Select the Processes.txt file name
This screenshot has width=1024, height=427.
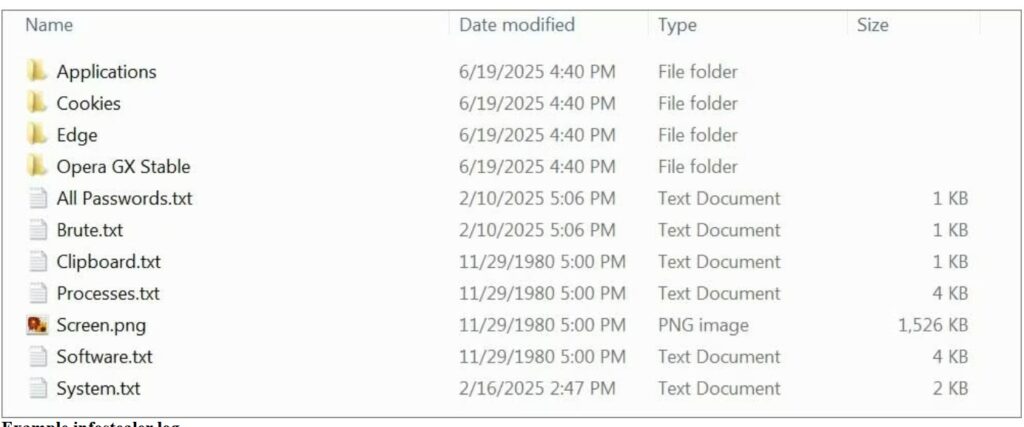(108, 294)
